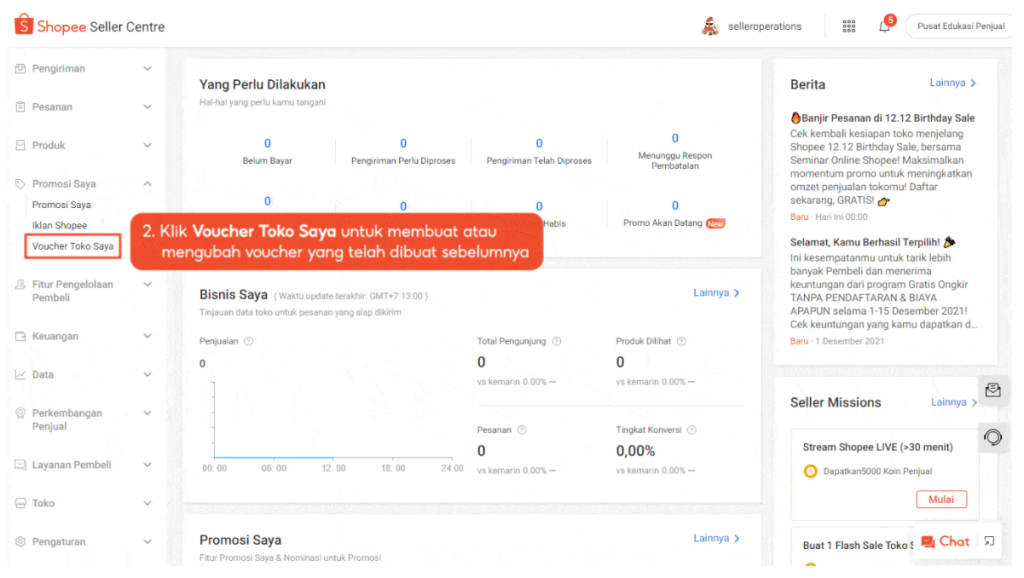Viewport: 1024px width, 578px height.
Task: Click Lainnya link in Promosi Saya section
Action: click(716, 539)
